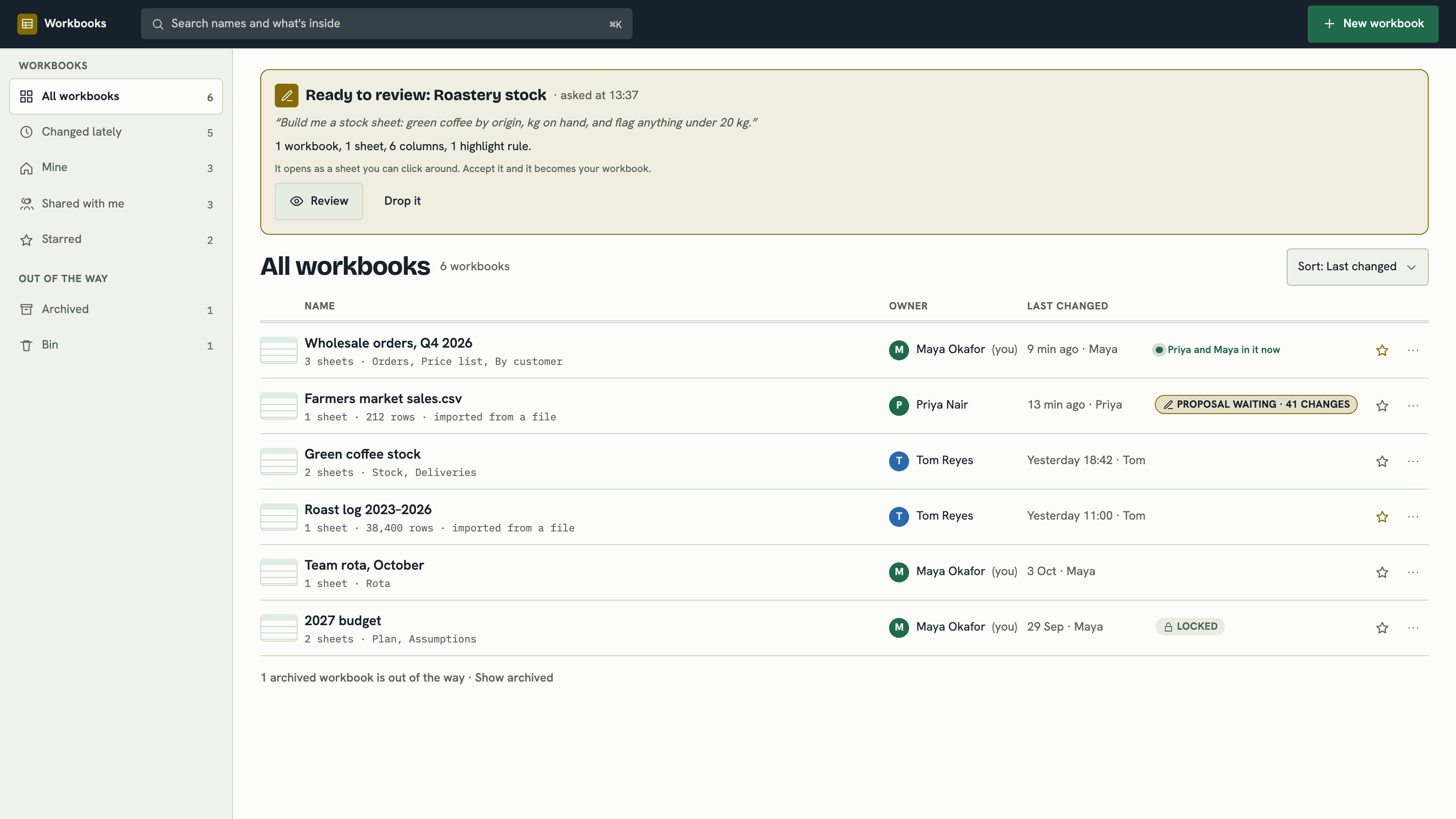Open the Bin in sidebar
The width and height of the screenshot is (1456, 819).
click(116, 345)
